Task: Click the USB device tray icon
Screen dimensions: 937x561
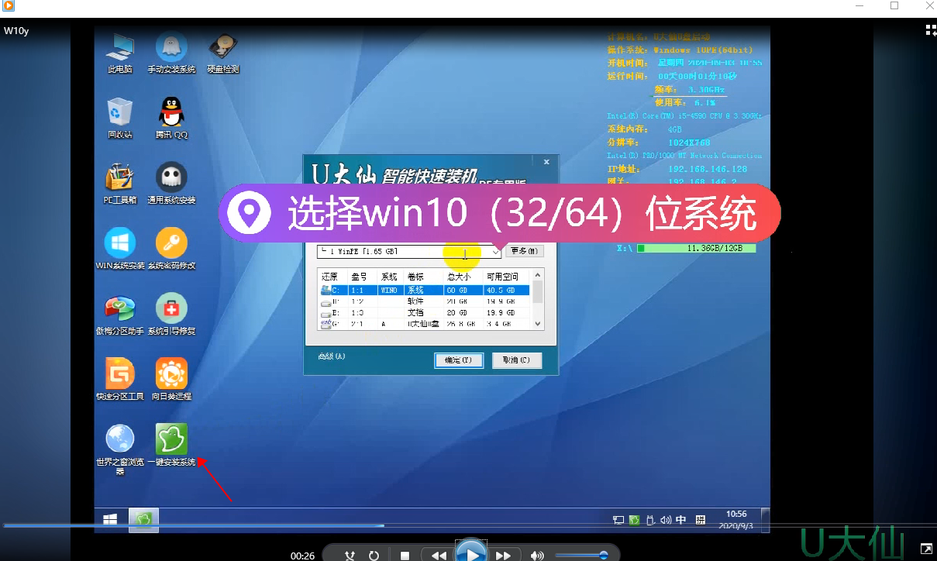Action: tap(650, 520)
